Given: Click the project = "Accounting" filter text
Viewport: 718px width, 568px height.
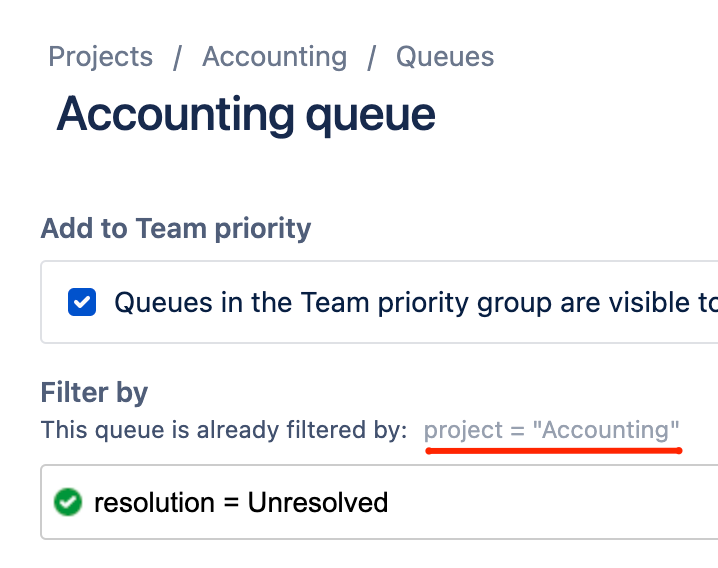Looking at the screenshot, I should click(551, 430).
